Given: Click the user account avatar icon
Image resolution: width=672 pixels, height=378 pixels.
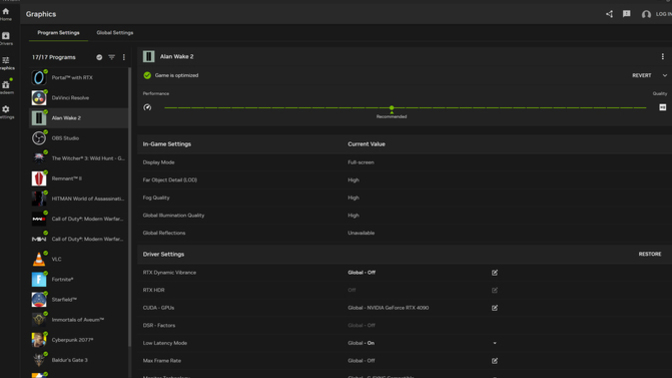Looking at the screenshot, I should (646, 14).
